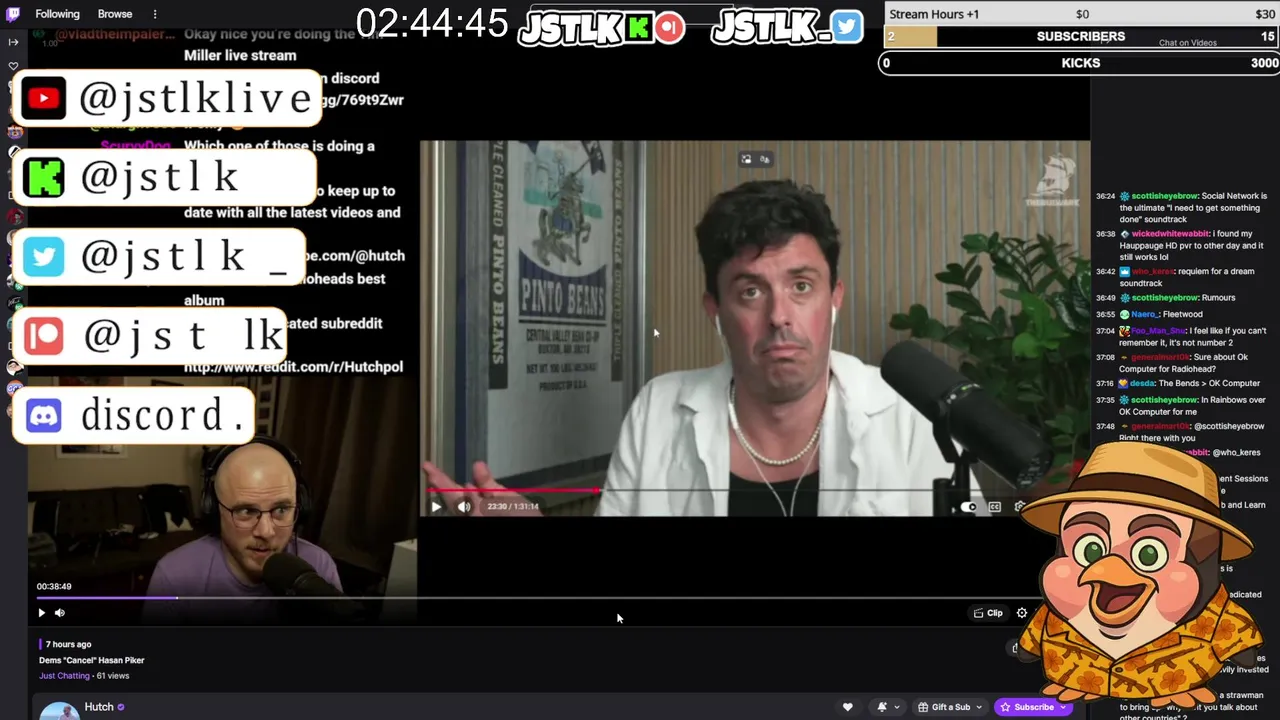Expand the Subscribe dropdown chevron

coord(1065,707)
